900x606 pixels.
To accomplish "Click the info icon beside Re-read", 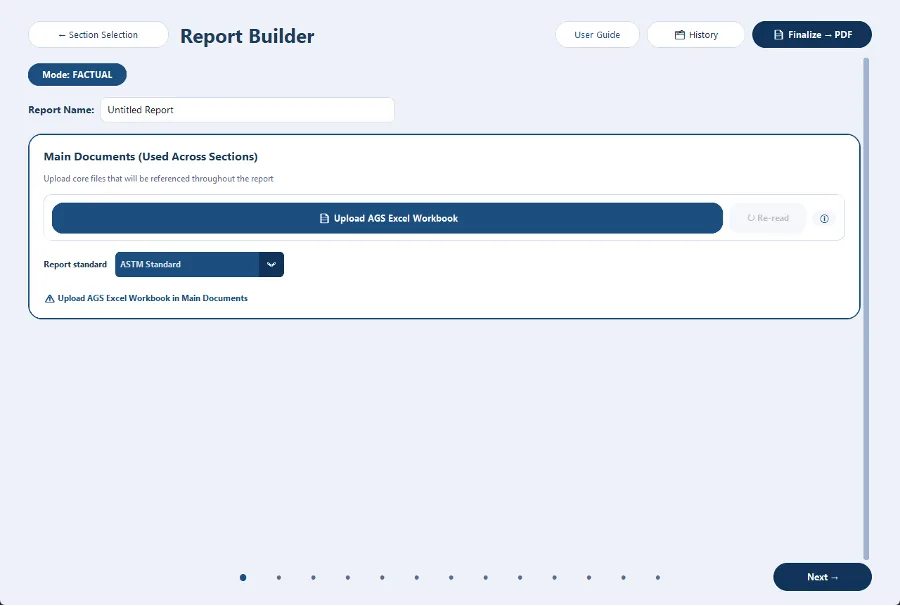I will [x=824, y=218].
